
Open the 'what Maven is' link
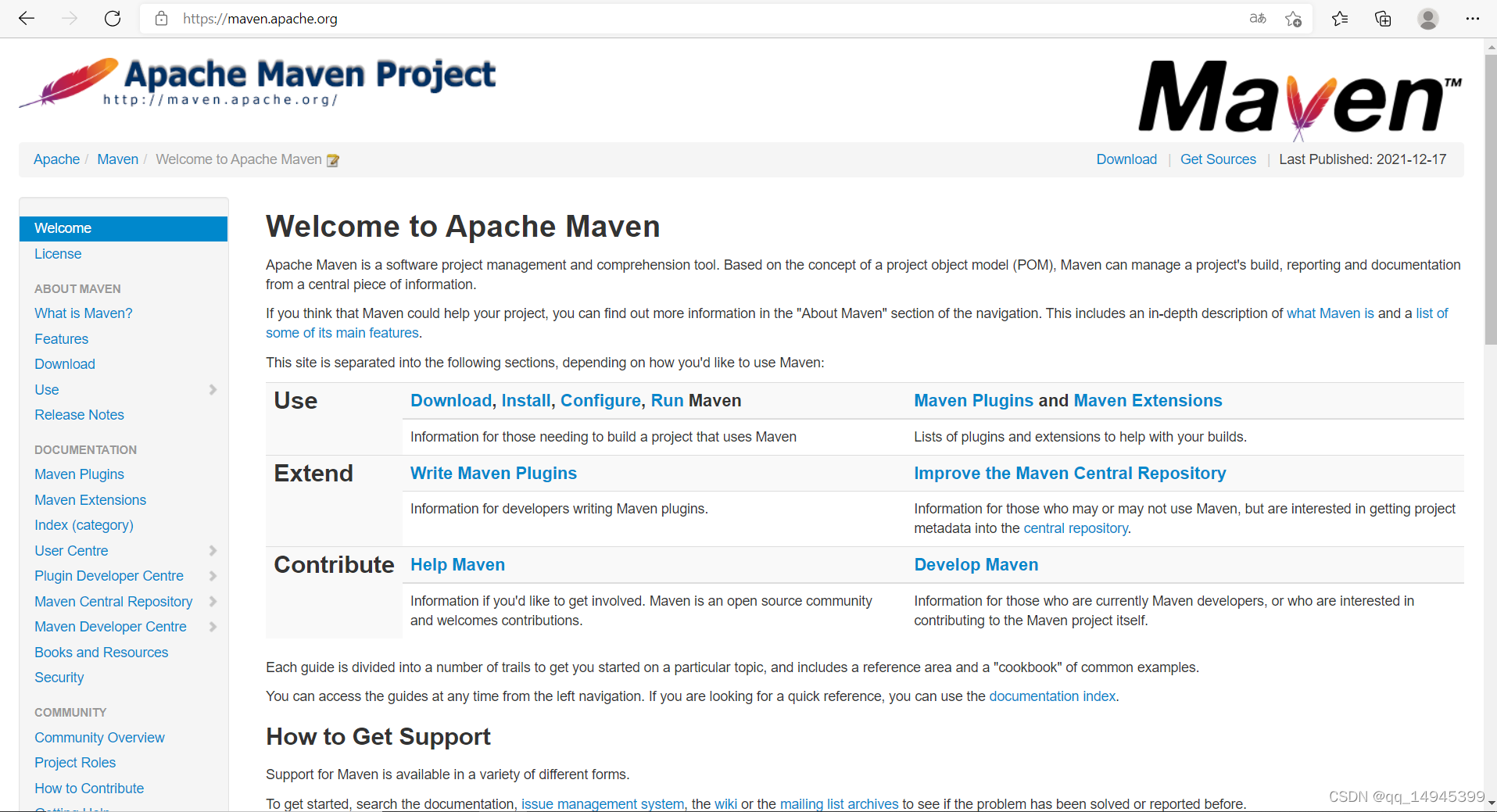pyautogui.click(x=1330, y=313)
